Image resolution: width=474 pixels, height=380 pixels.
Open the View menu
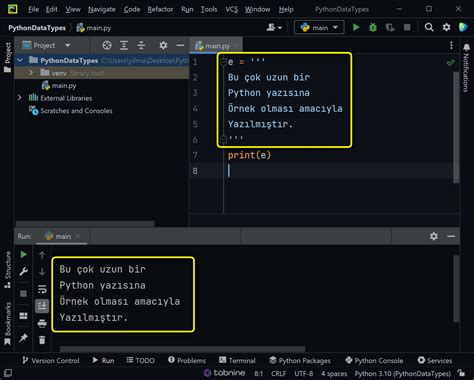[x=73, y=9]
